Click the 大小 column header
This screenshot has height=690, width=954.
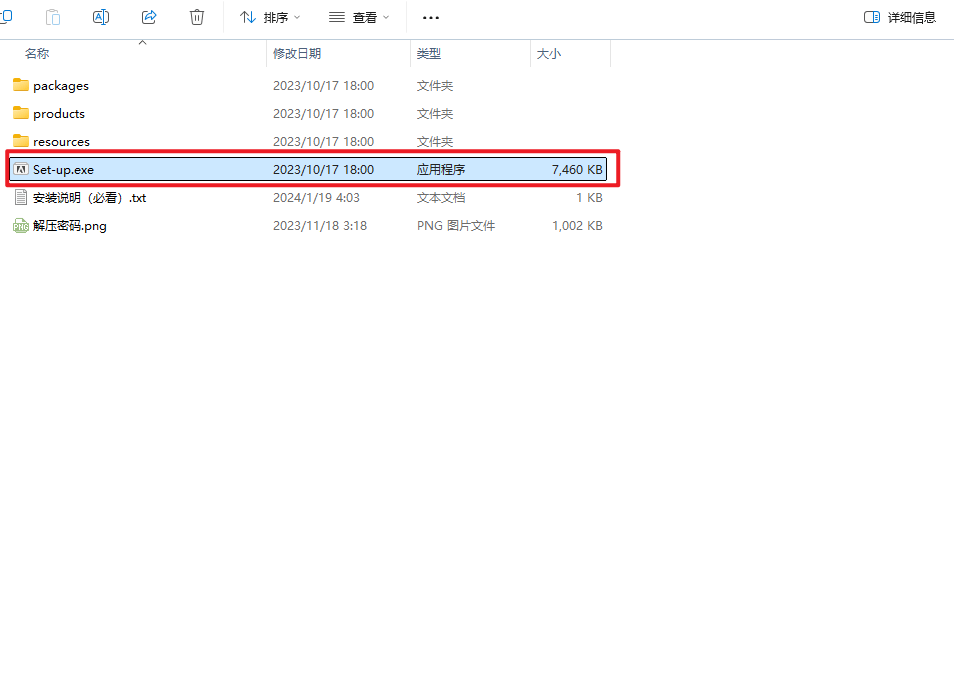click(x=549, y=54)
